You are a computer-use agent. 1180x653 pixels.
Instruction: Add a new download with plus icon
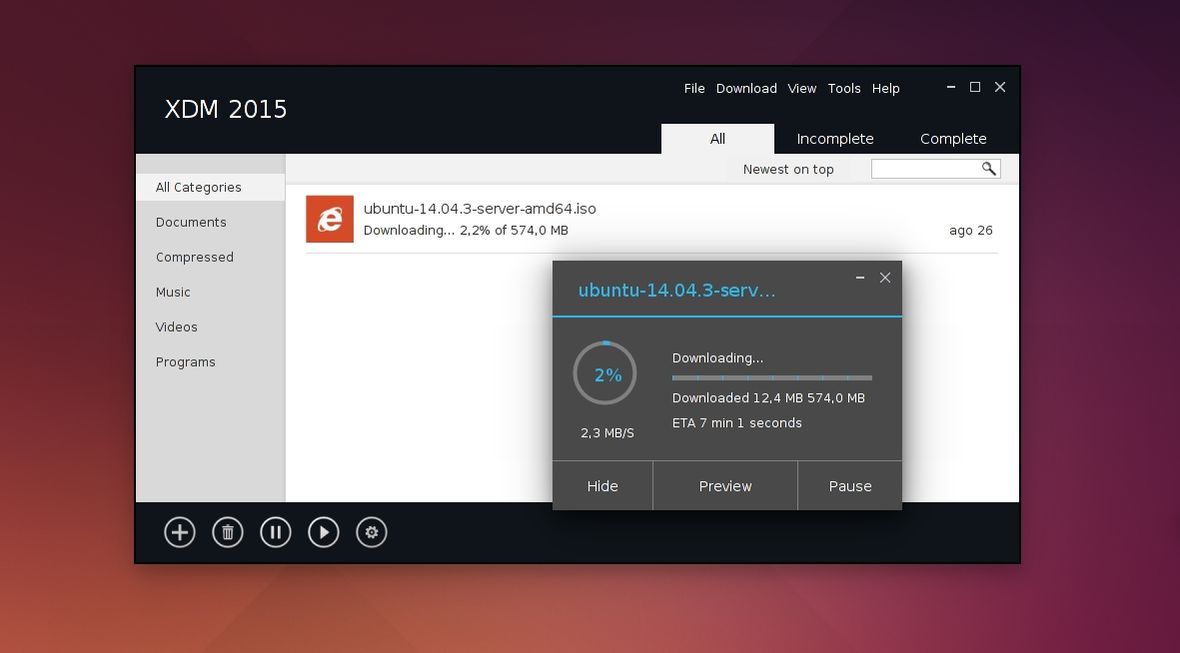click(179, 533)
